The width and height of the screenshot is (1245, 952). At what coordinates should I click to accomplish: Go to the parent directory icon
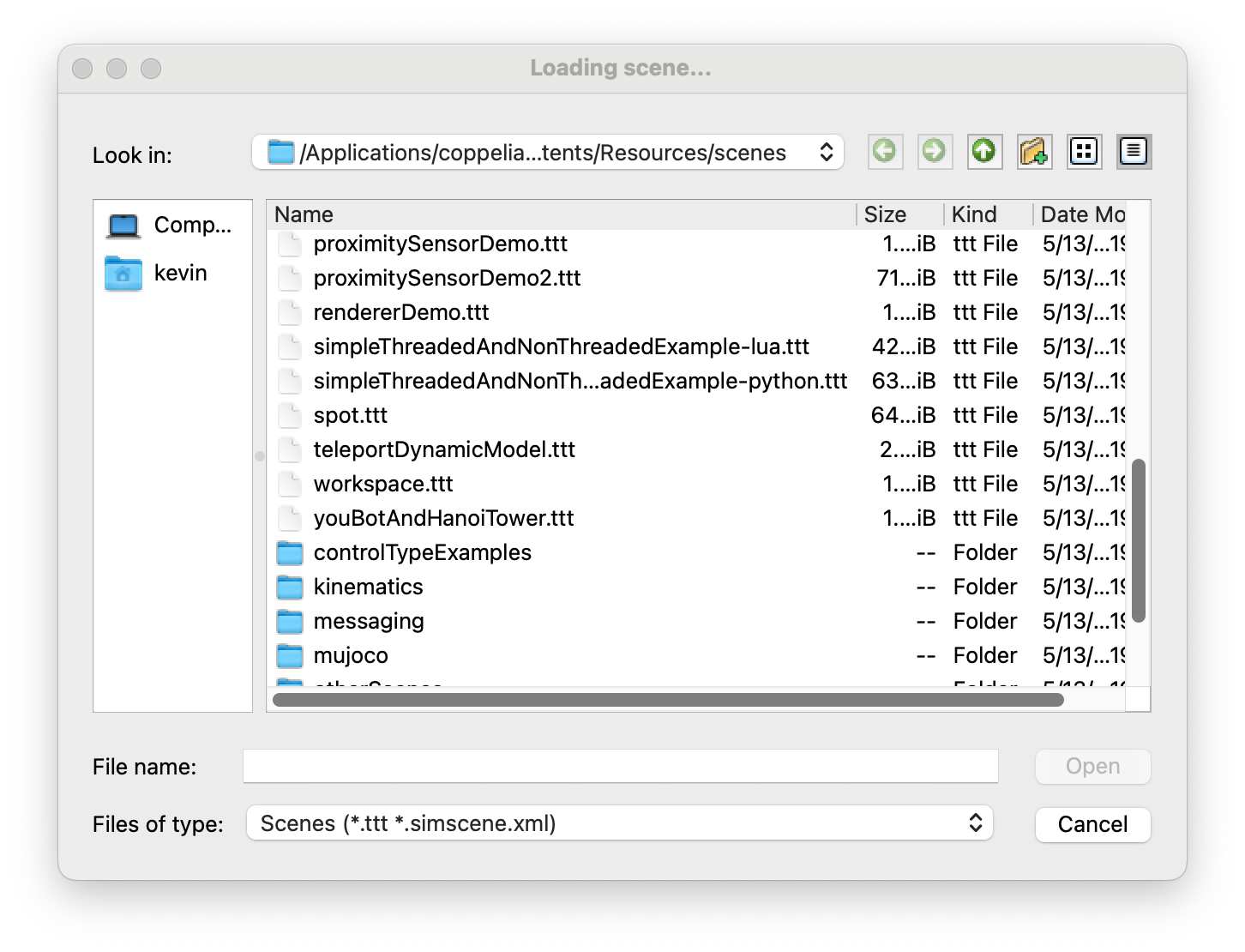click(984, 153)
